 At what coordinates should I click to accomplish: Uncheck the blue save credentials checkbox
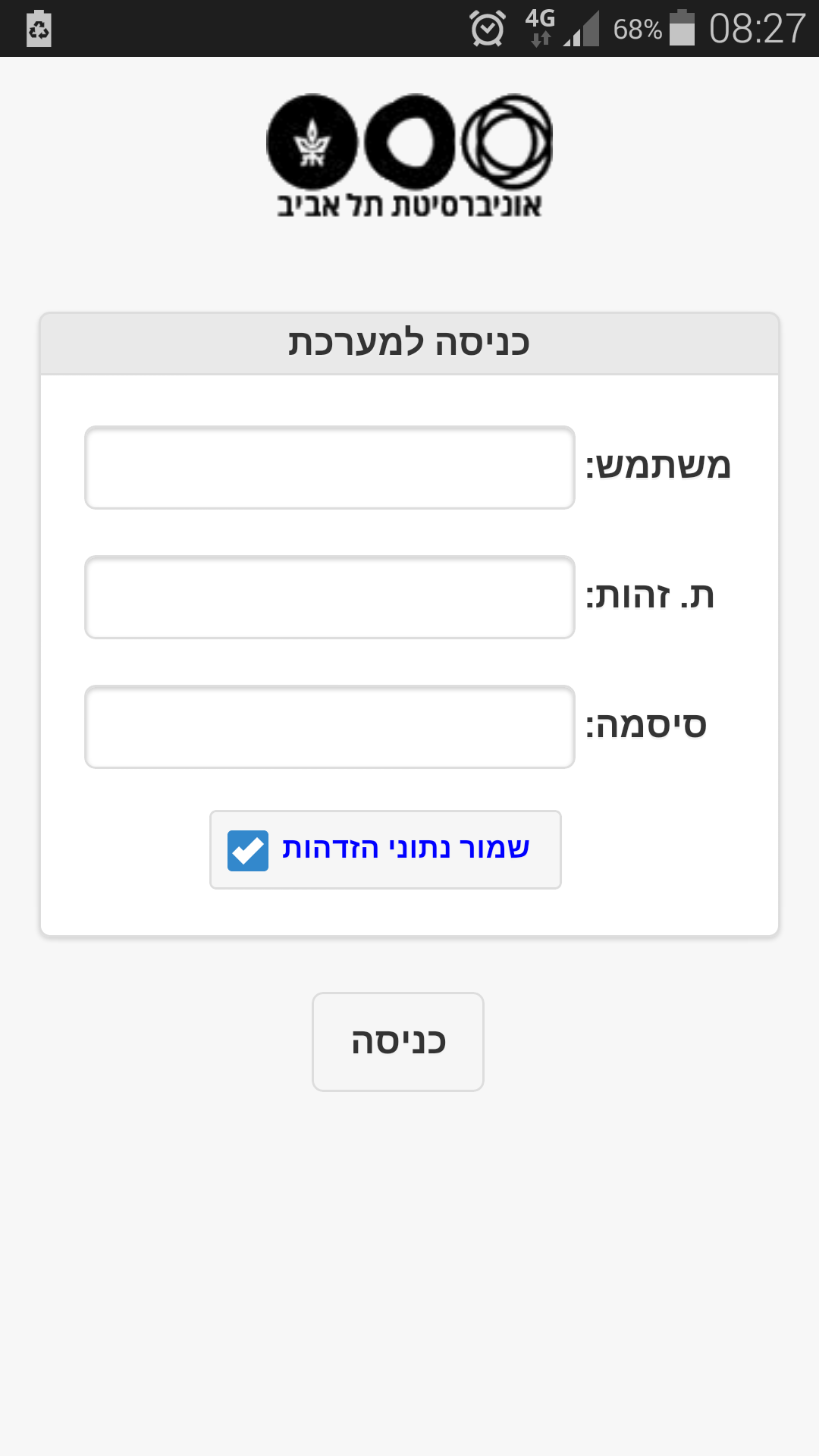248,850
